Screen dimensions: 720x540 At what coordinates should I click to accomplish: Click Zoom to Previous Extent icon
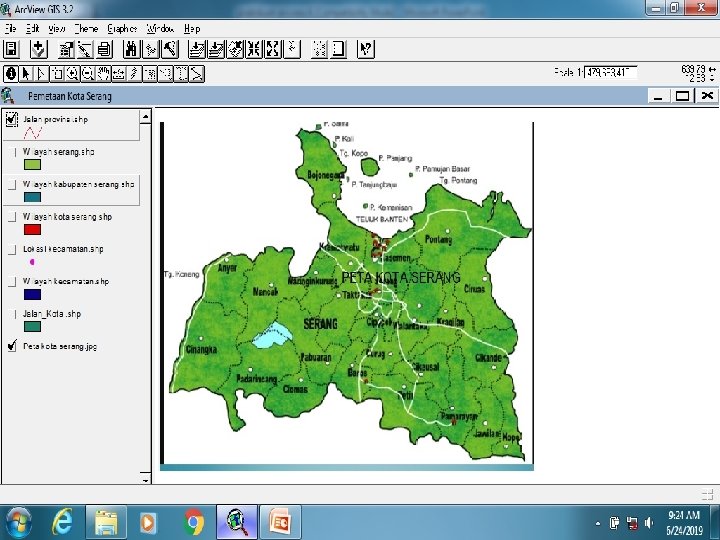(x=292, y=49)
